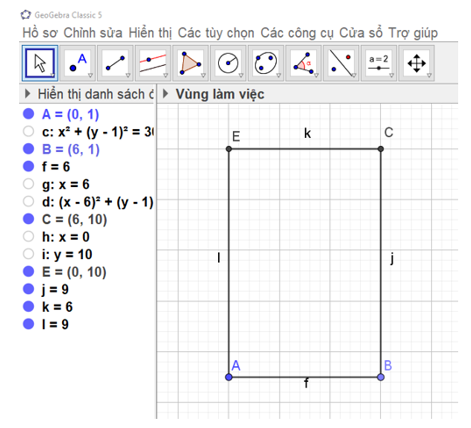Select the Slider a=2 tool
The width and height of the screenshot is (471, 428).
[379, 63]
